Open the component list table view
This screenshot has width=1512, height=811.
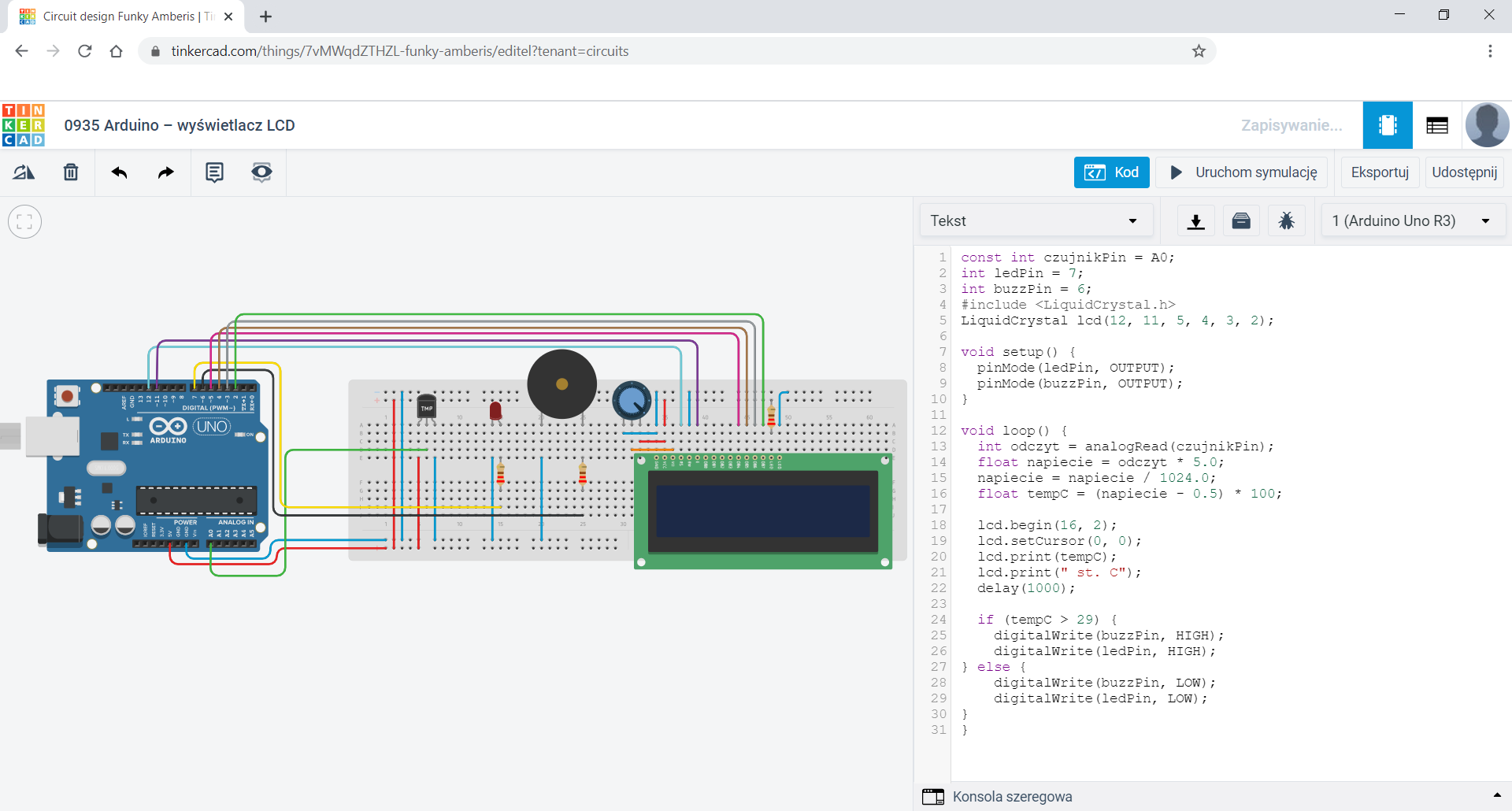click(x=1436, y=125)
